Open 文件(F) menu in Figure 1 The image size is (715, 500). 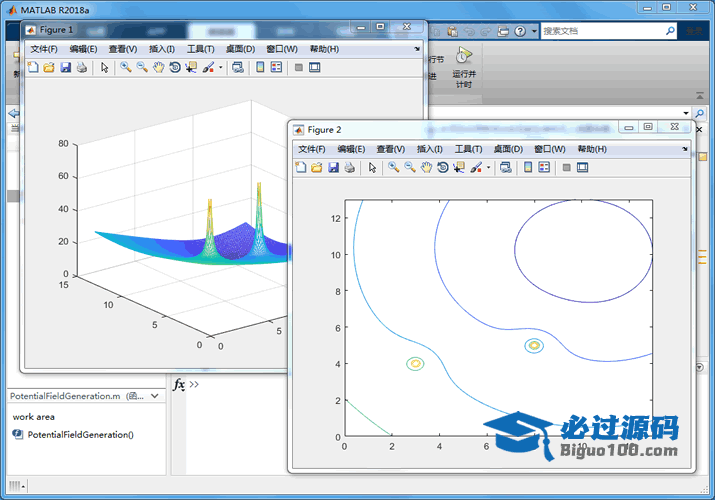pos(44,49)
